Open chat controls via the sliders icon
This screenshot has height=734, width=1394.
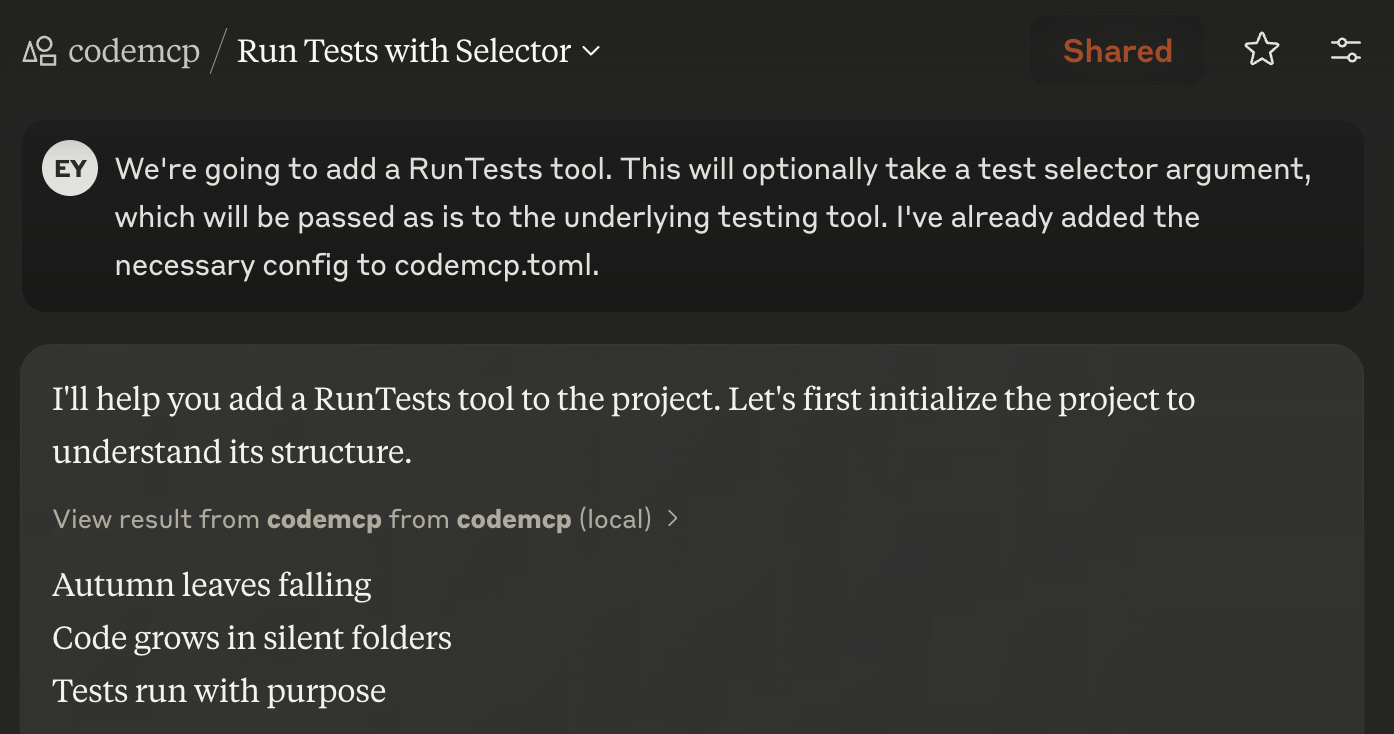(x=1345, y=50)
